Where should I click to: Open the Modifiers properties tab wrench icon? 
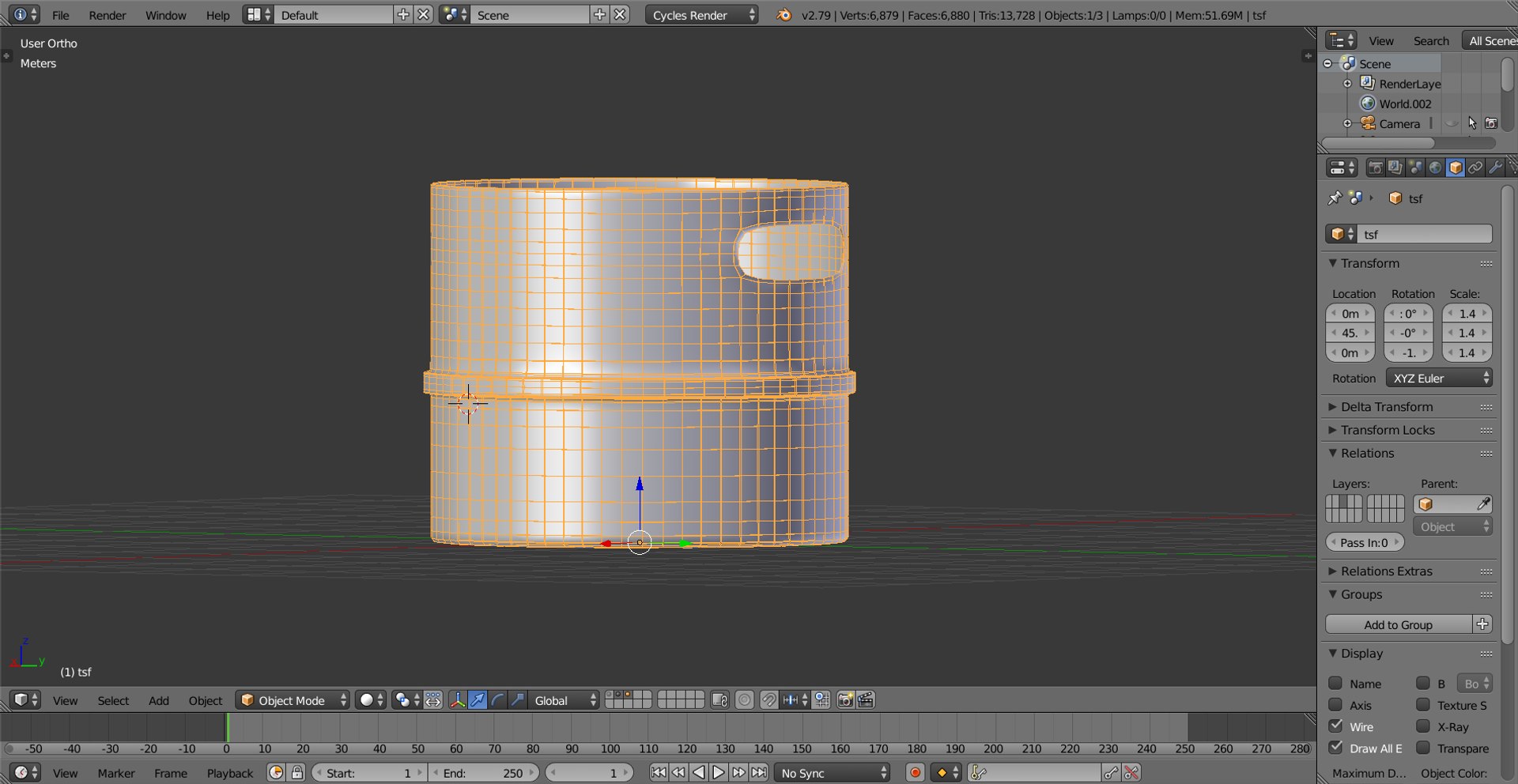click(1495, 168)
